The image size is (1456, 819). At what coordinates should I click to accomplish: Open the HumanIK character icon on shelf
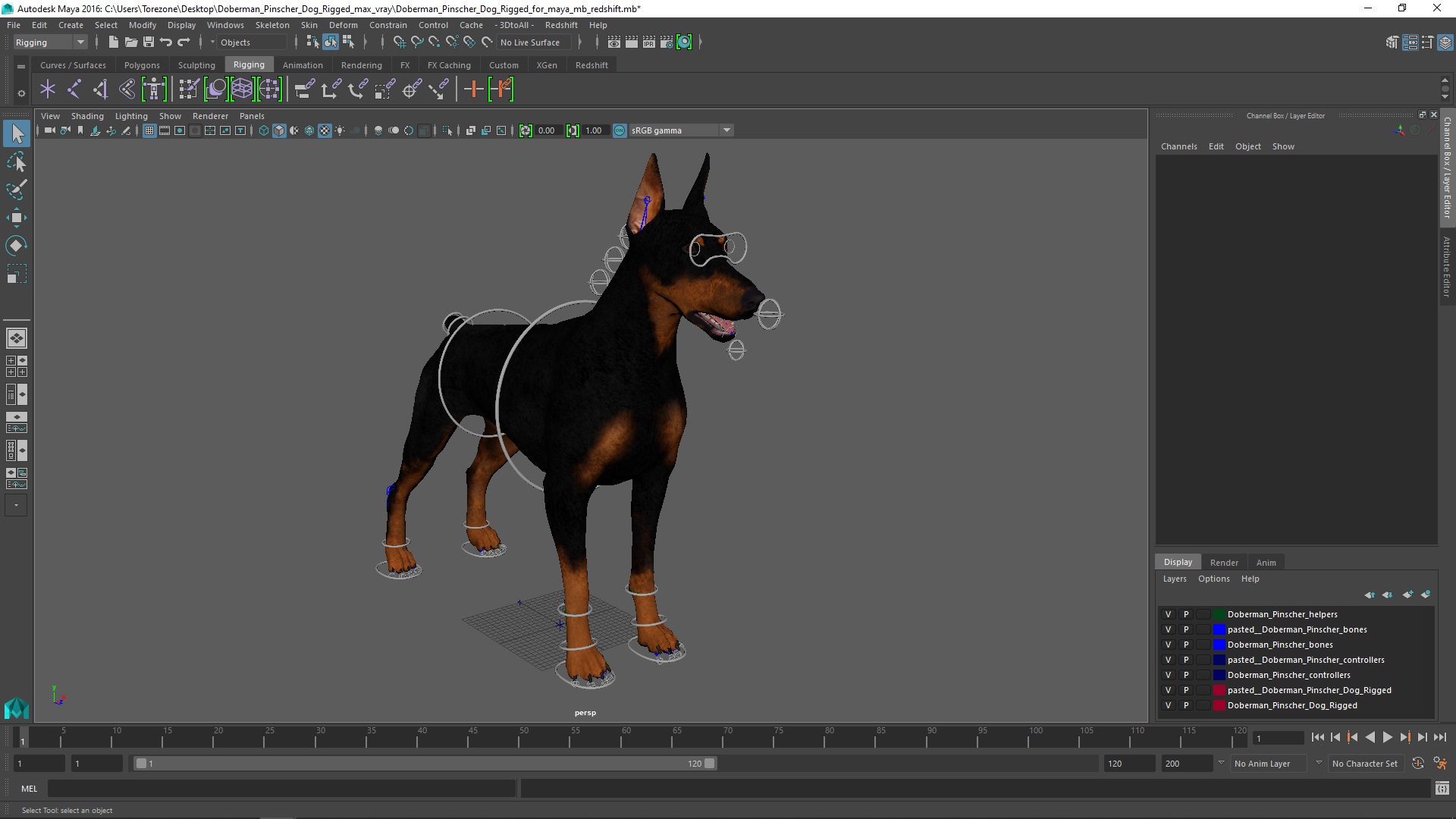[153, 89]
